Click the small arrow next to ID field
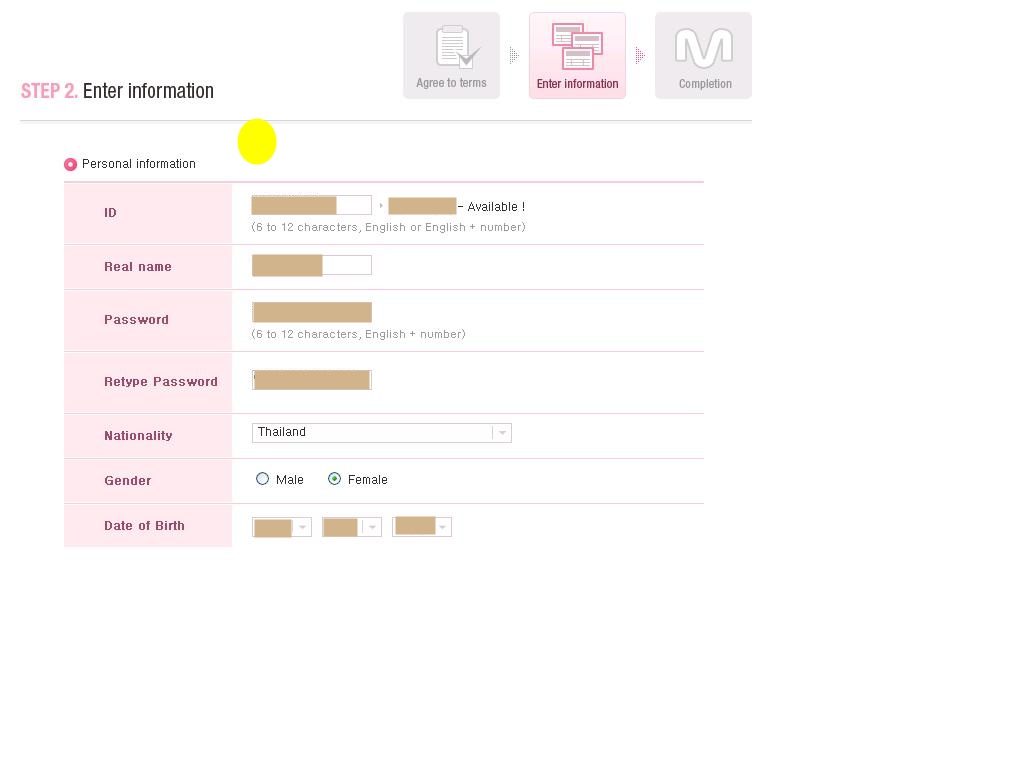This screenshot has width=1024, height=768. [x=381, y=206]
